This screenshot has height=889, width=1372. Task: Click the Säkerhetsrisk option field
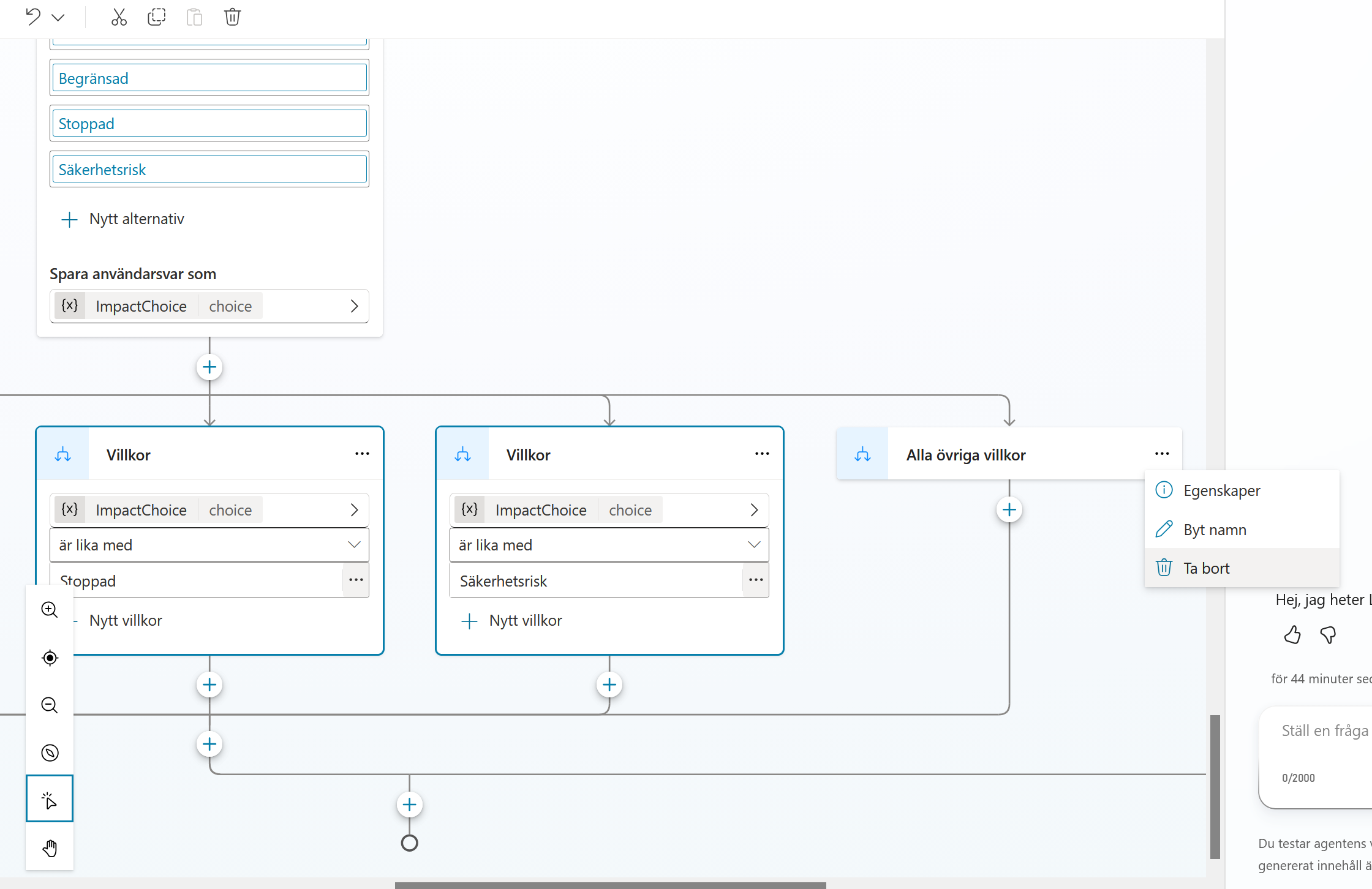coord(209,170)
